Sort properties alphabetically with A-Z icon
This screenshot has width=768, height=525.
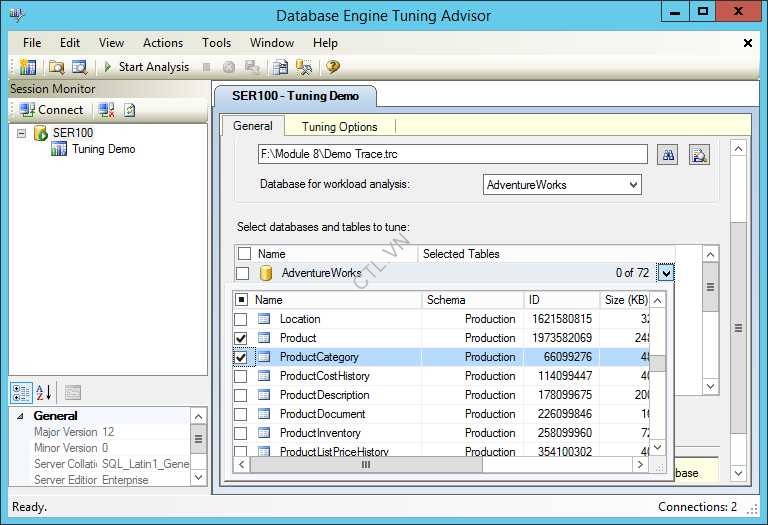point(44,392)
